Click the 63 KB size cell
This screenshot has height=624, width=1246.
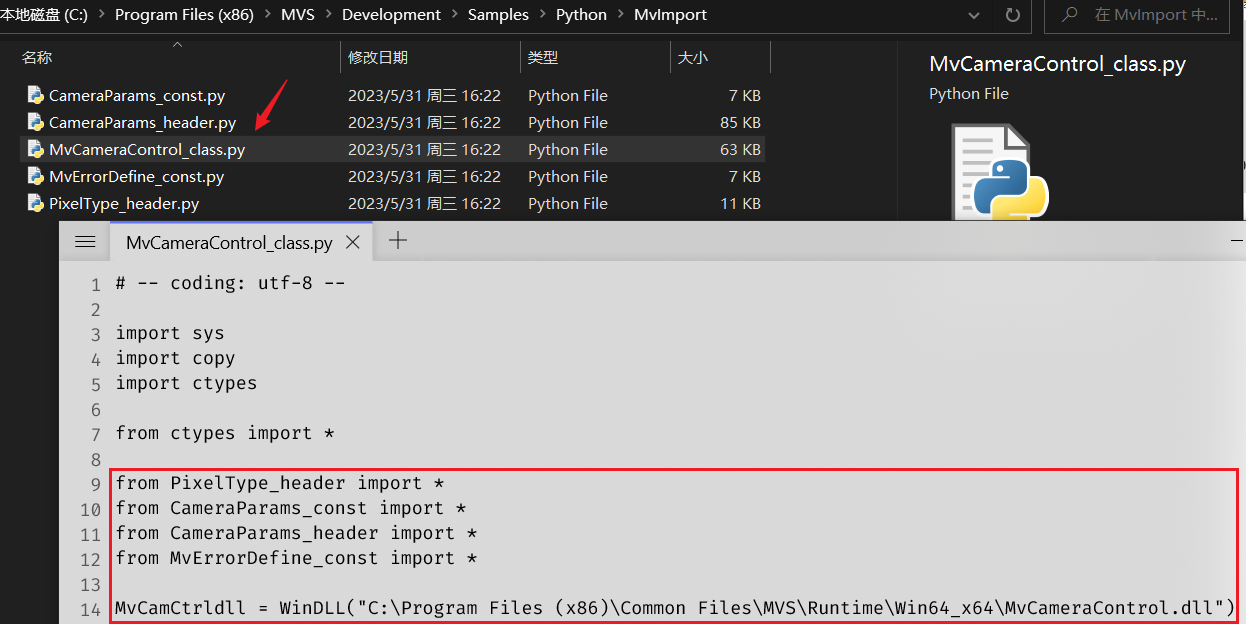coord(740,150)
